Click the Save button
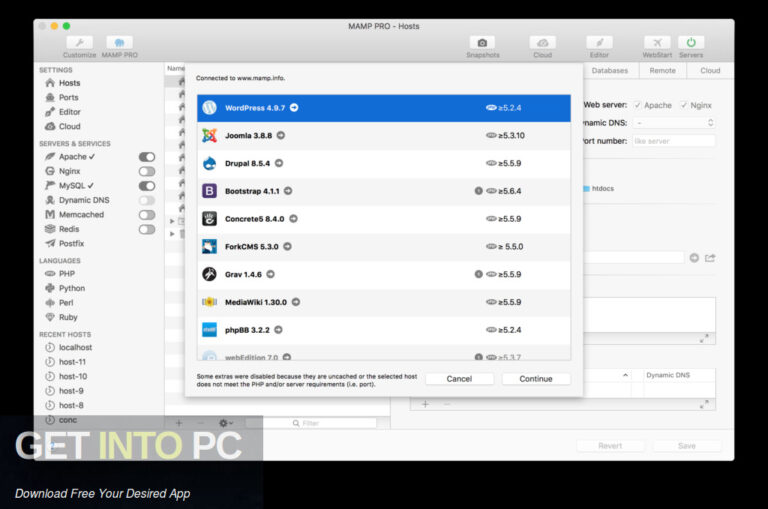The width and height of the screenshot is (768, 509). pos(687,446)
